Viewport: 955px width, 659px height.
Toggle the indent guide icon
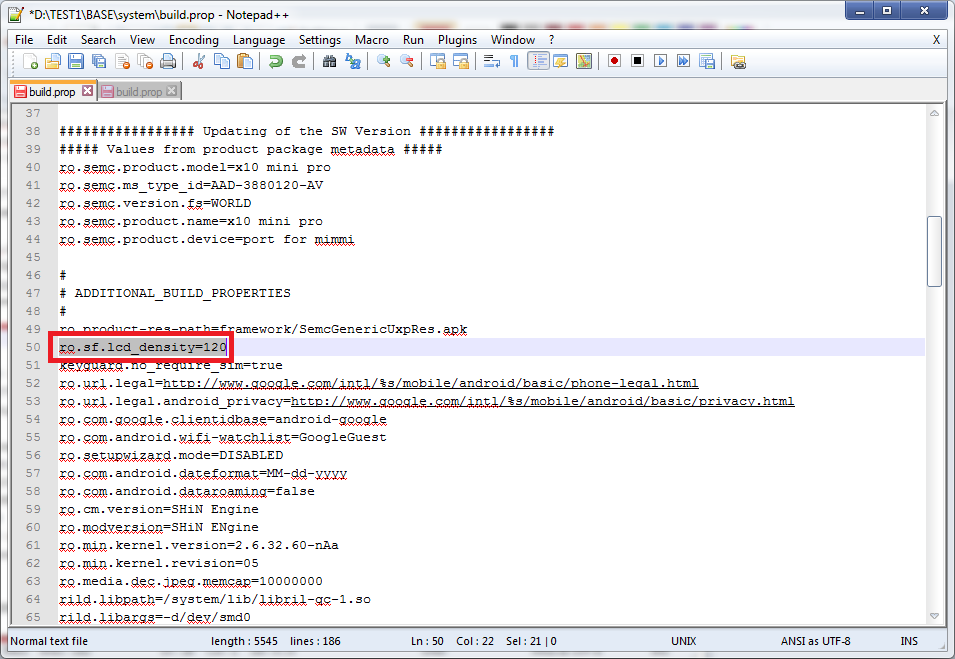tap(538, 62)
